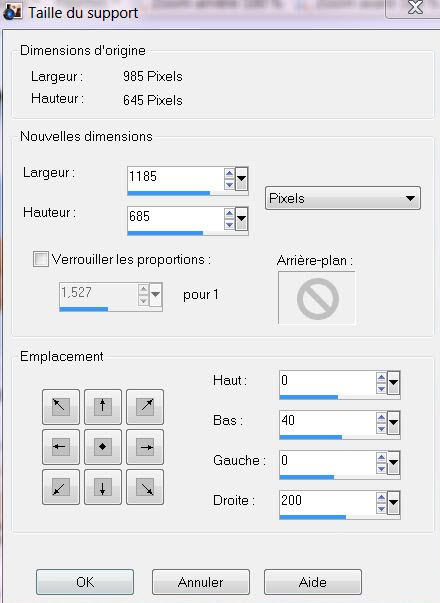The height and width of the screenshot is (603, 440).
Task: Select the bottom-center placement arrow
Action: (x=103, y=487)
